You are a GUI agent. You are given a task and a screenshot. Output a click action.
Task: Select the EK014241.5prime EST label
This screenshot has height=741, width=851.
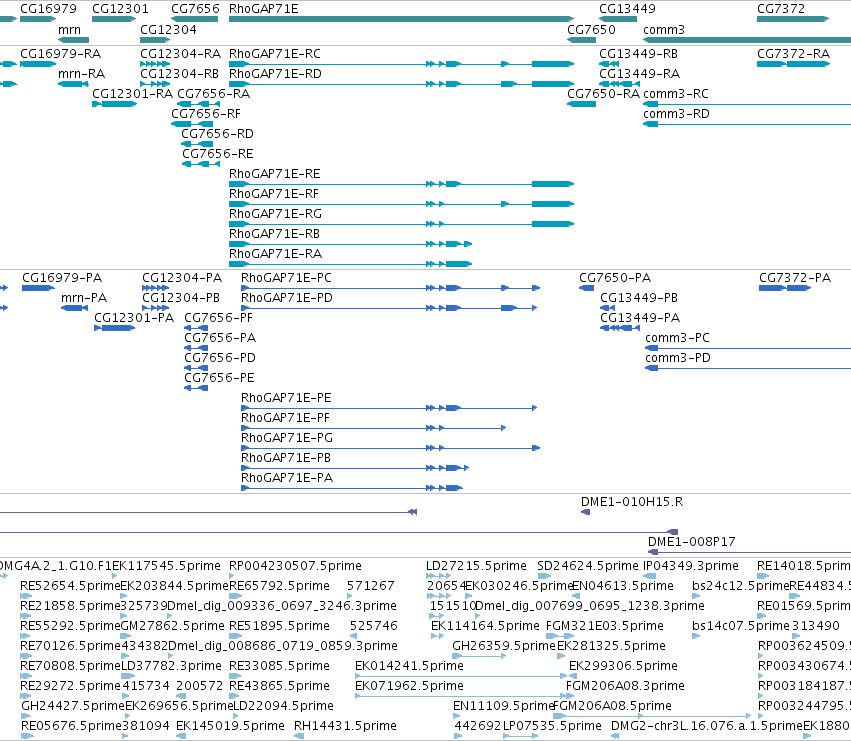tap(409, 666)
